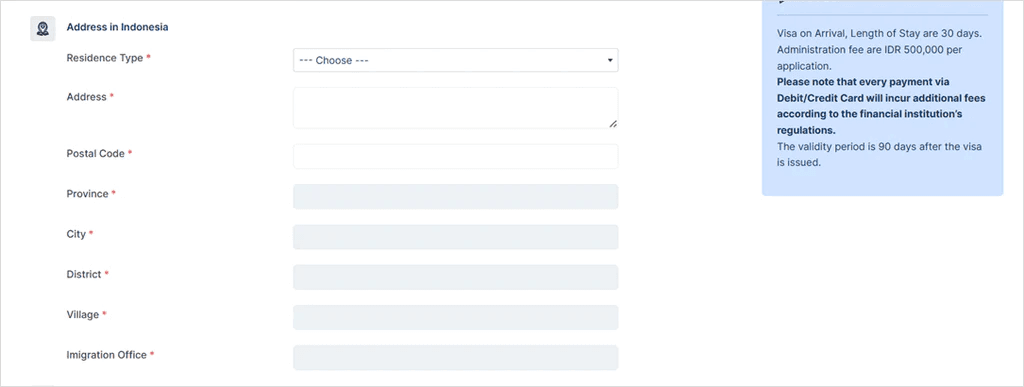Select the Province field
Image resolution: width=1024 pixels, height=387 pixels.
455,196
